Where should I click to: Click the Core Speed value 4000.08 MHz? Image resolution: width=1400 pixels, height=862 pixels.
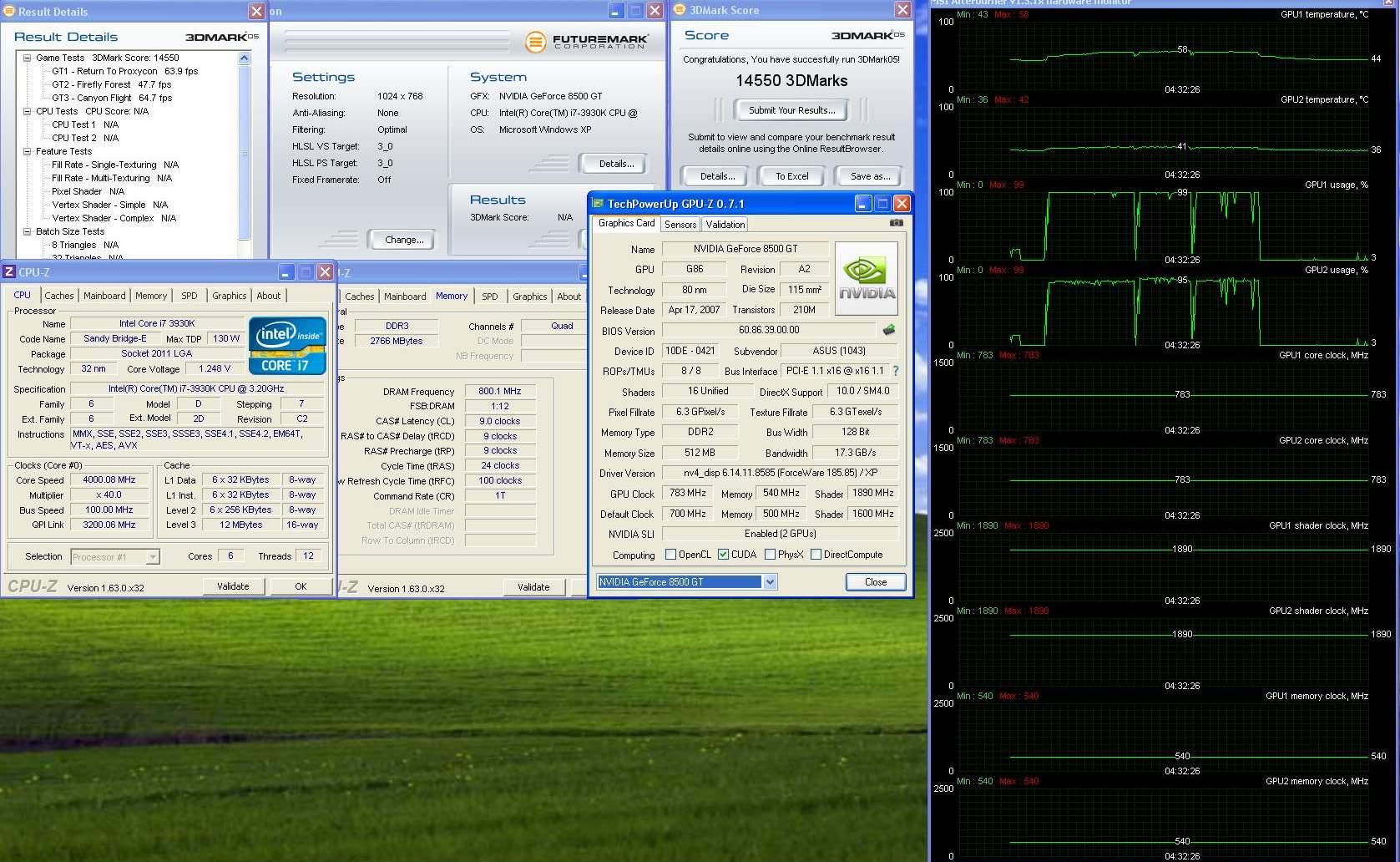coord(109,479)
